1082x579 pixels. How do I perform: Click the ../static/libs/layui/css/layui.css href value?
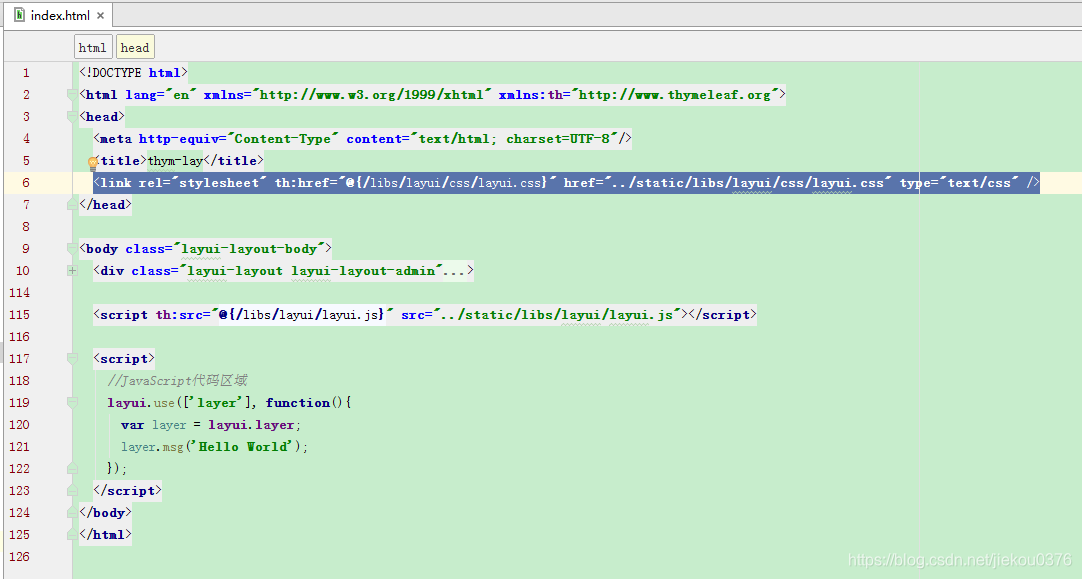(749, 183)
